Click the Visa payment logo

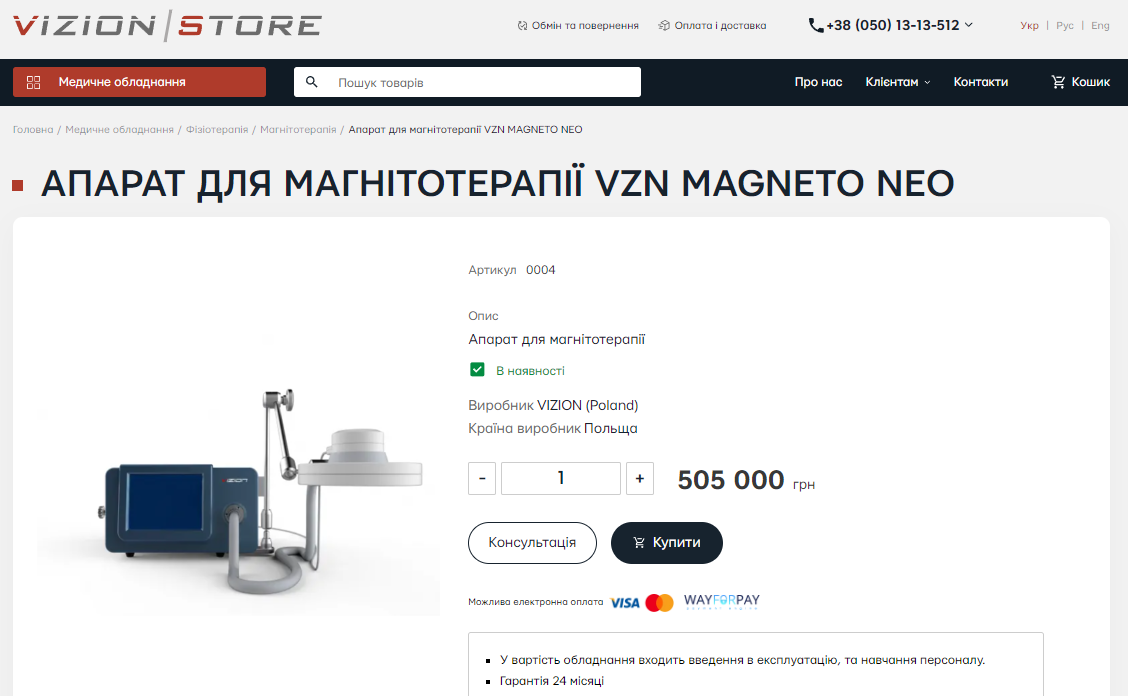(624, 602)
